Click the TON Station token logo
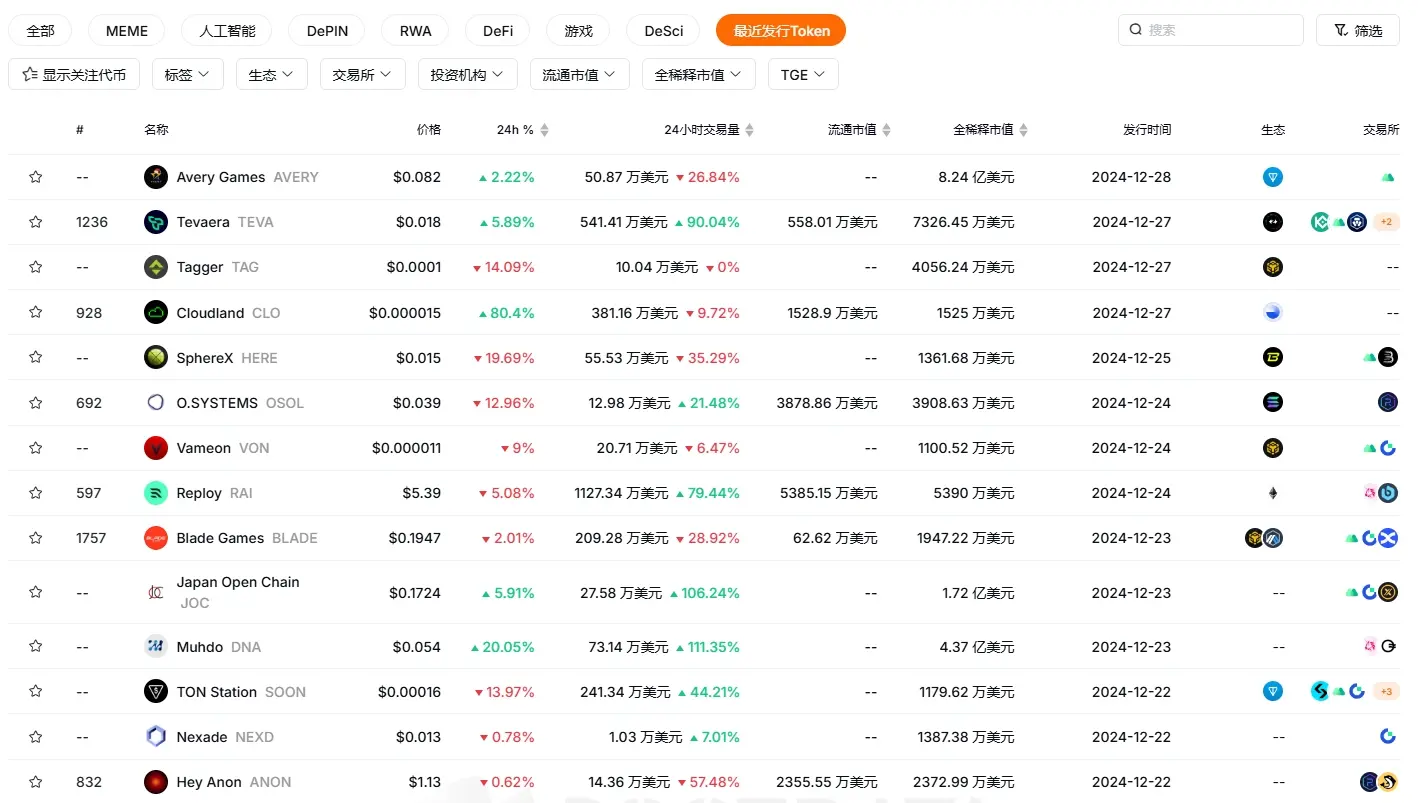Screen dimensions: 1418x803 [156, 692]
